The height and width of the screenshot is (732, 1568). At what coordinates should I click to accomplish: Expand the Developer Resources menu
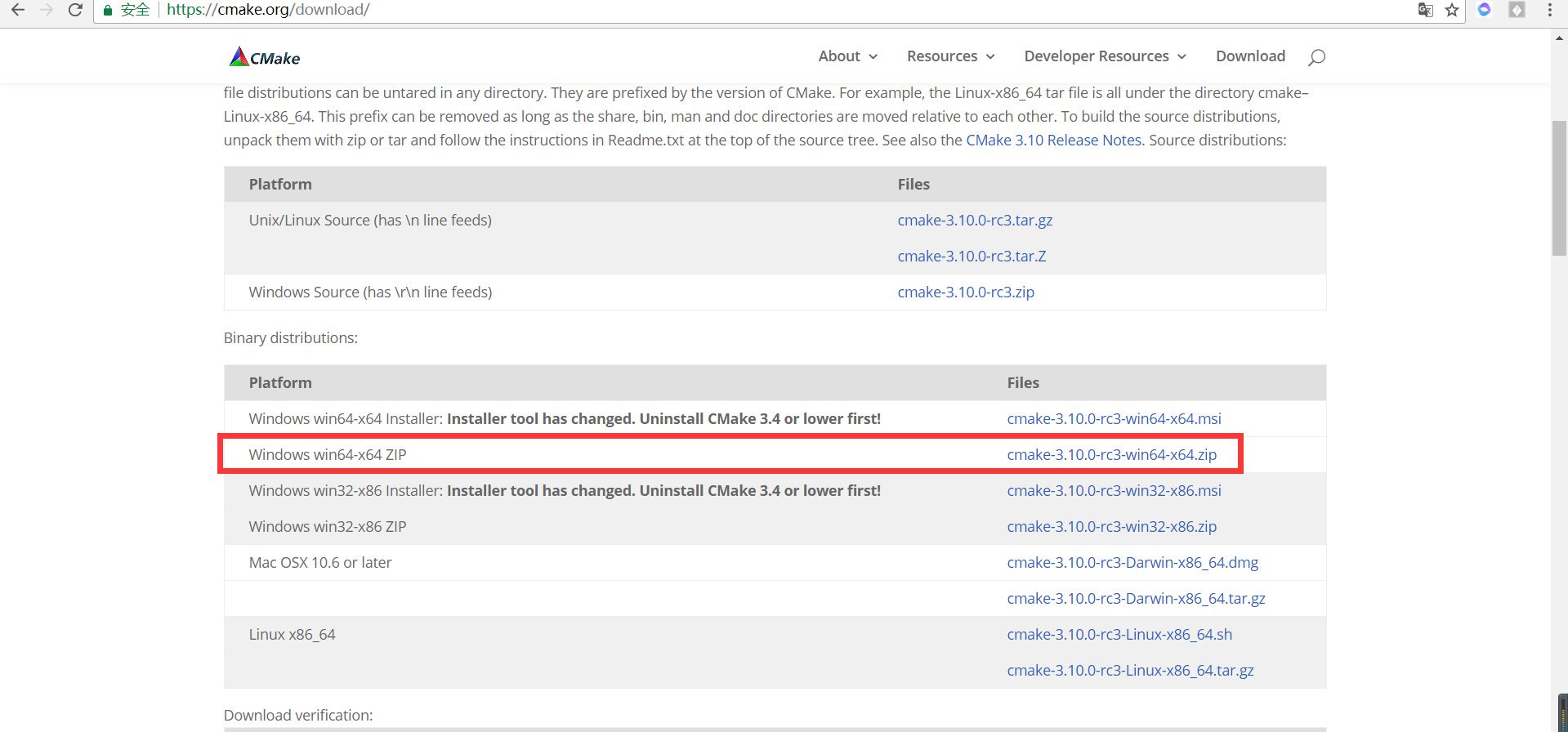(x=1106, y=56)
